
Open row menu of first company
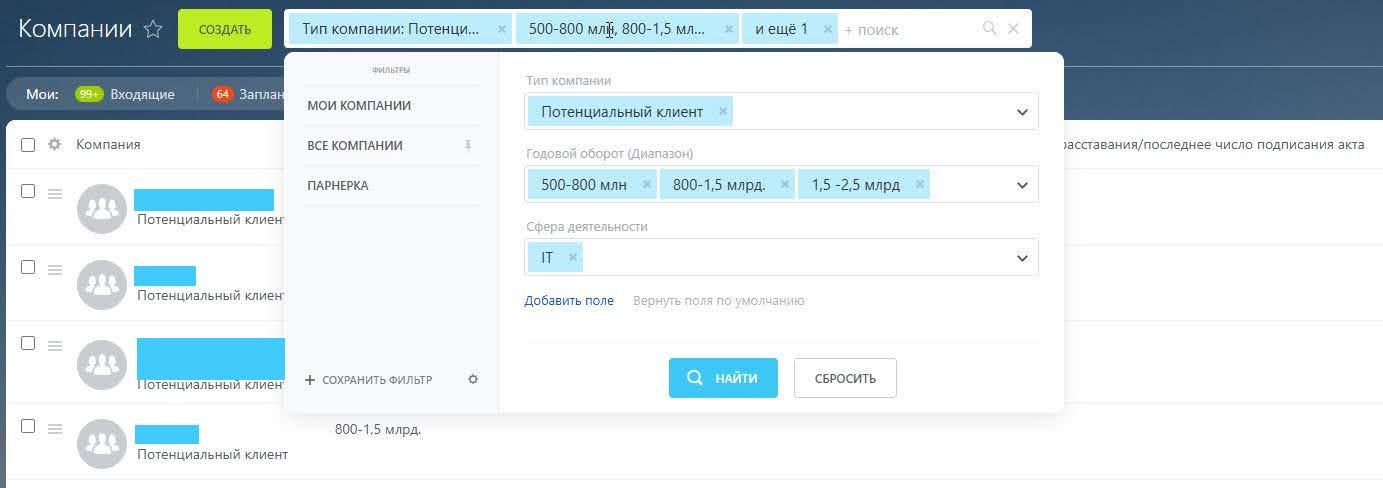[55, 193]
